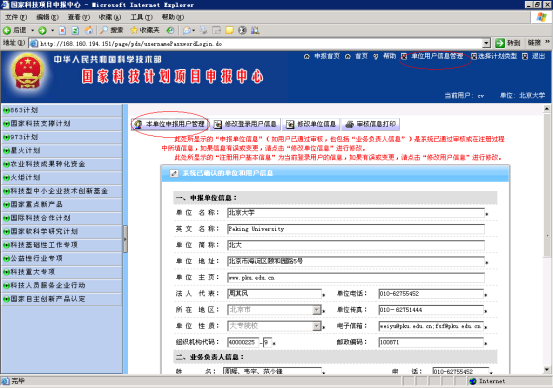
Task: Click the yellow Discuss note icon
Action: pos(229,30)
